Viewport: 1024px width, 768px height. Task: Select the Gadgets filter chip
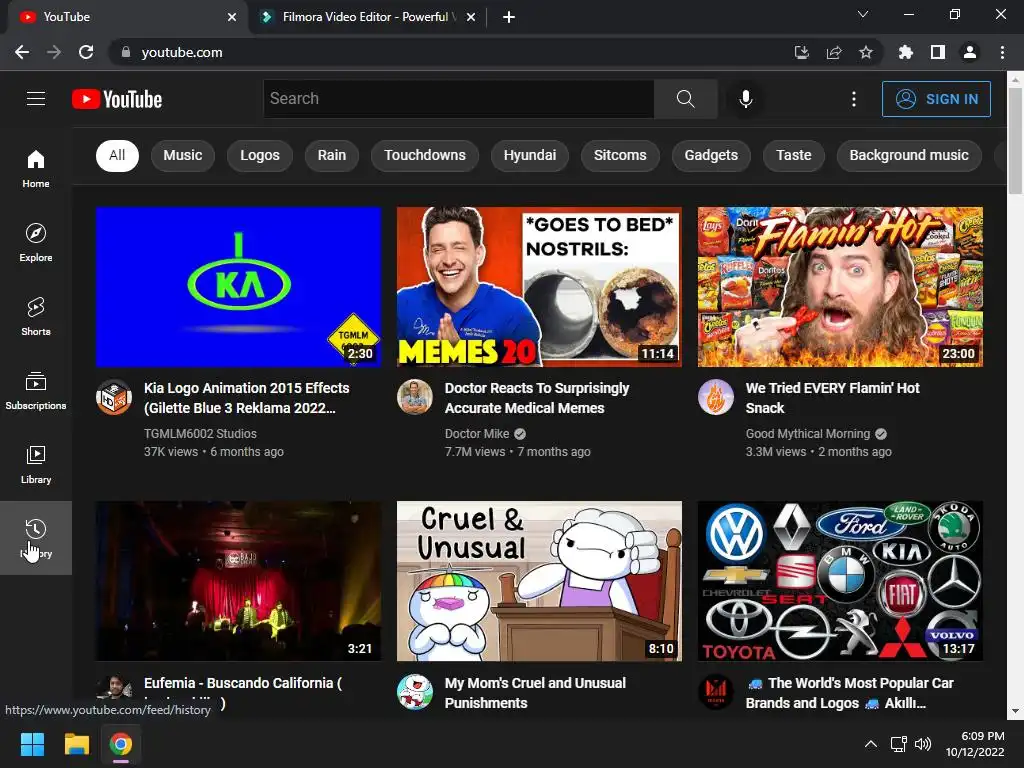click(x=711, y=155)
